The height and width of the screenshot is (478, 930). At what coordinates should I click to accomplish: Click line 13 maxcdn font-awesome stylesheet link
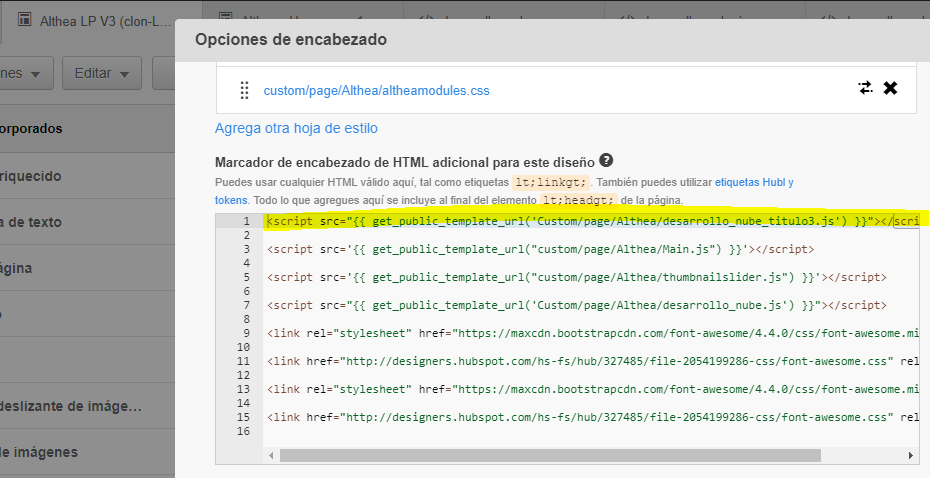pyautogui.click(x=593, y=389)
